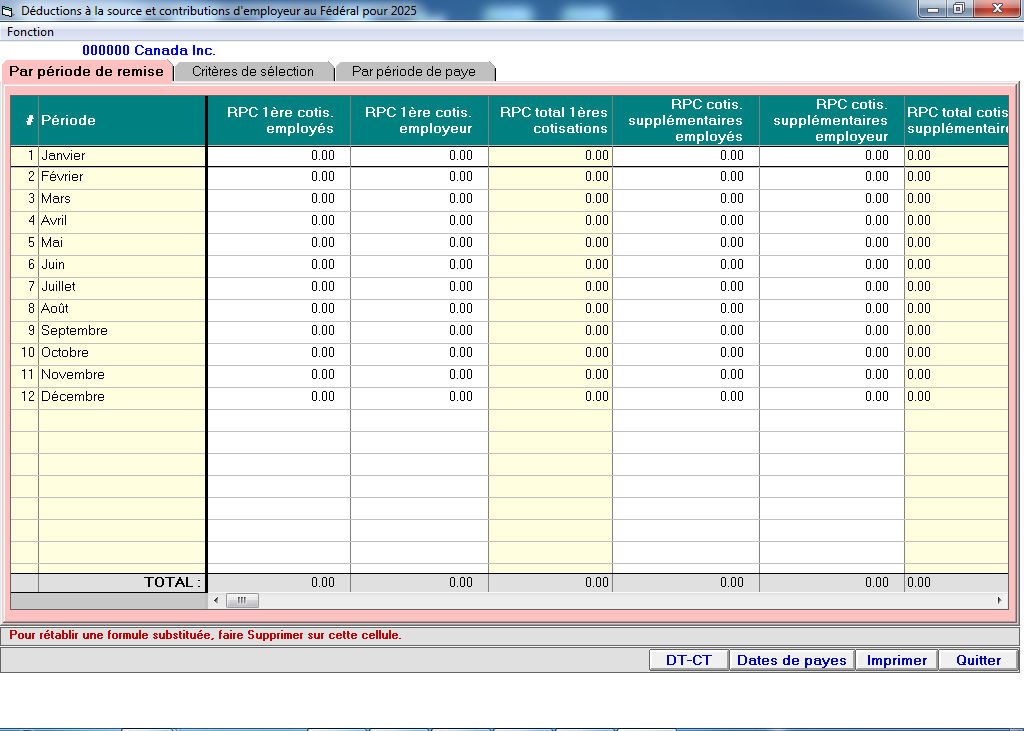Click the horizontal scrollbar right arrow
The image size is (1024, 731).
[1000, 601]
